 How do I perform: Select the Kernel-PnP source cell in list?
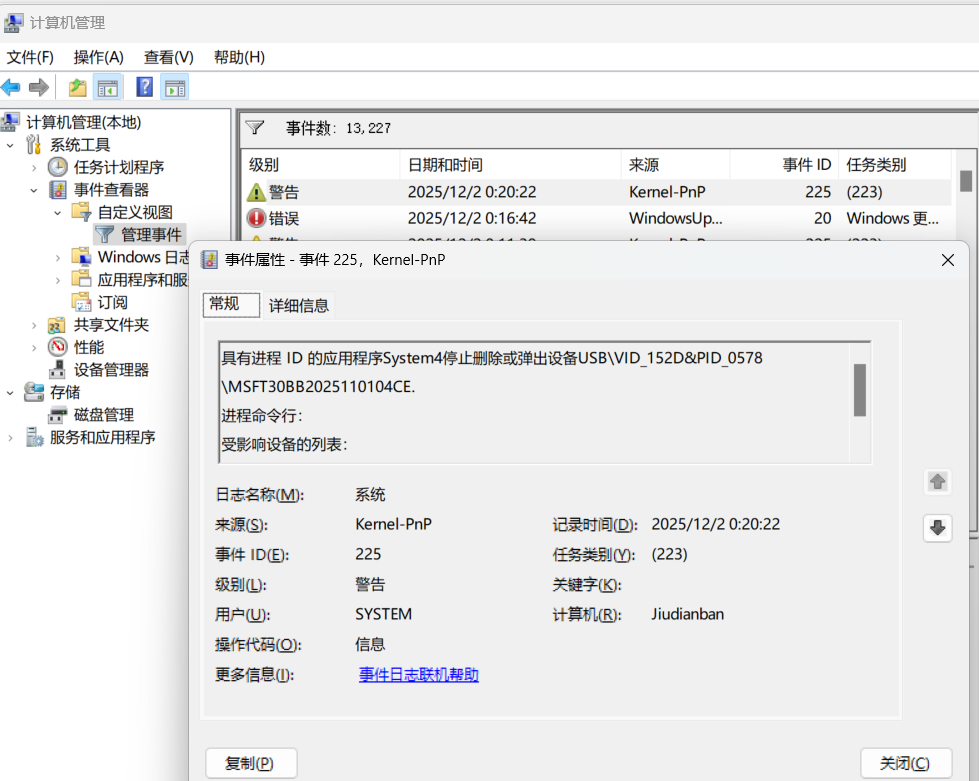(x=667, y=192)
